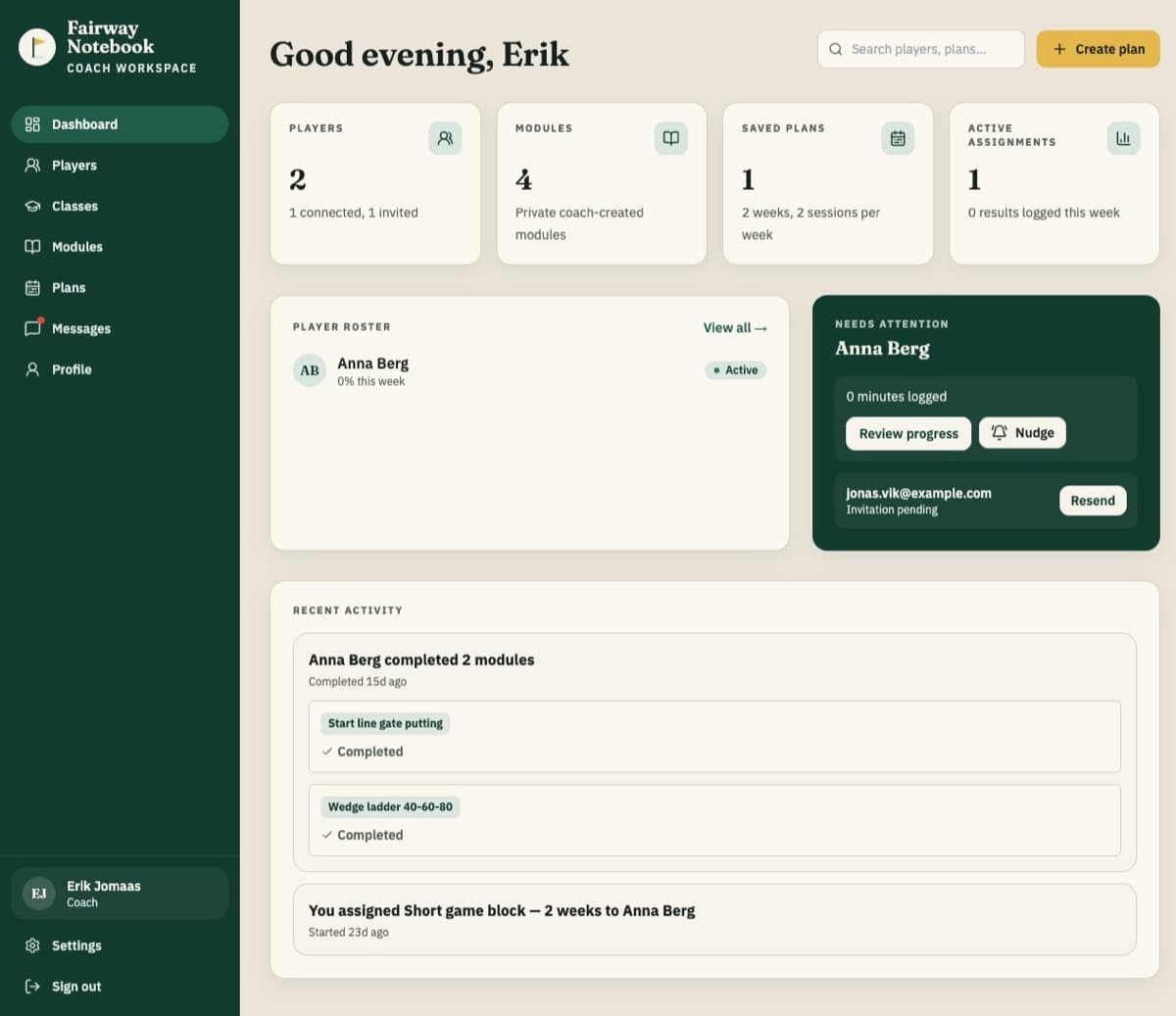Click Anna Berg's Active status badge

[736, 370]
